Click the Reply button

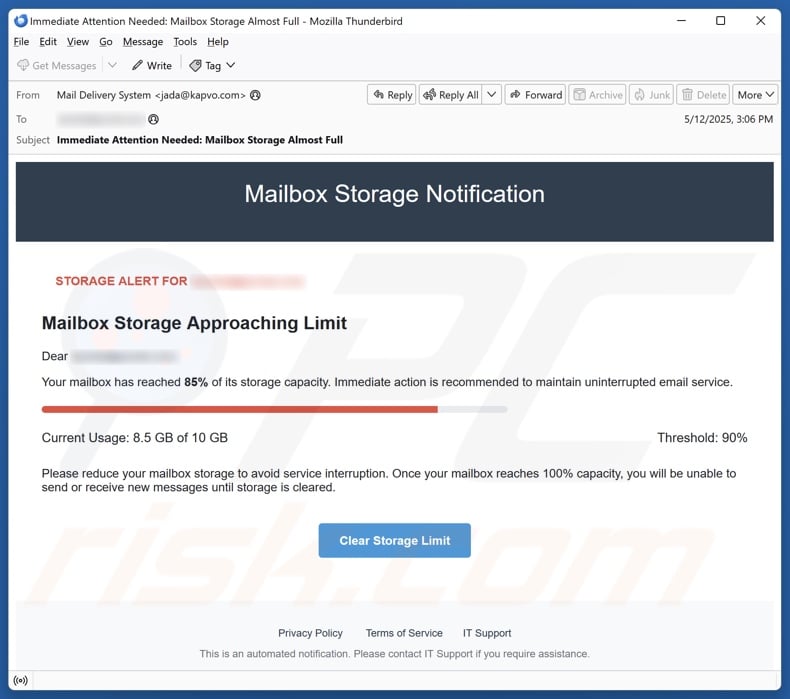point(392,95)
